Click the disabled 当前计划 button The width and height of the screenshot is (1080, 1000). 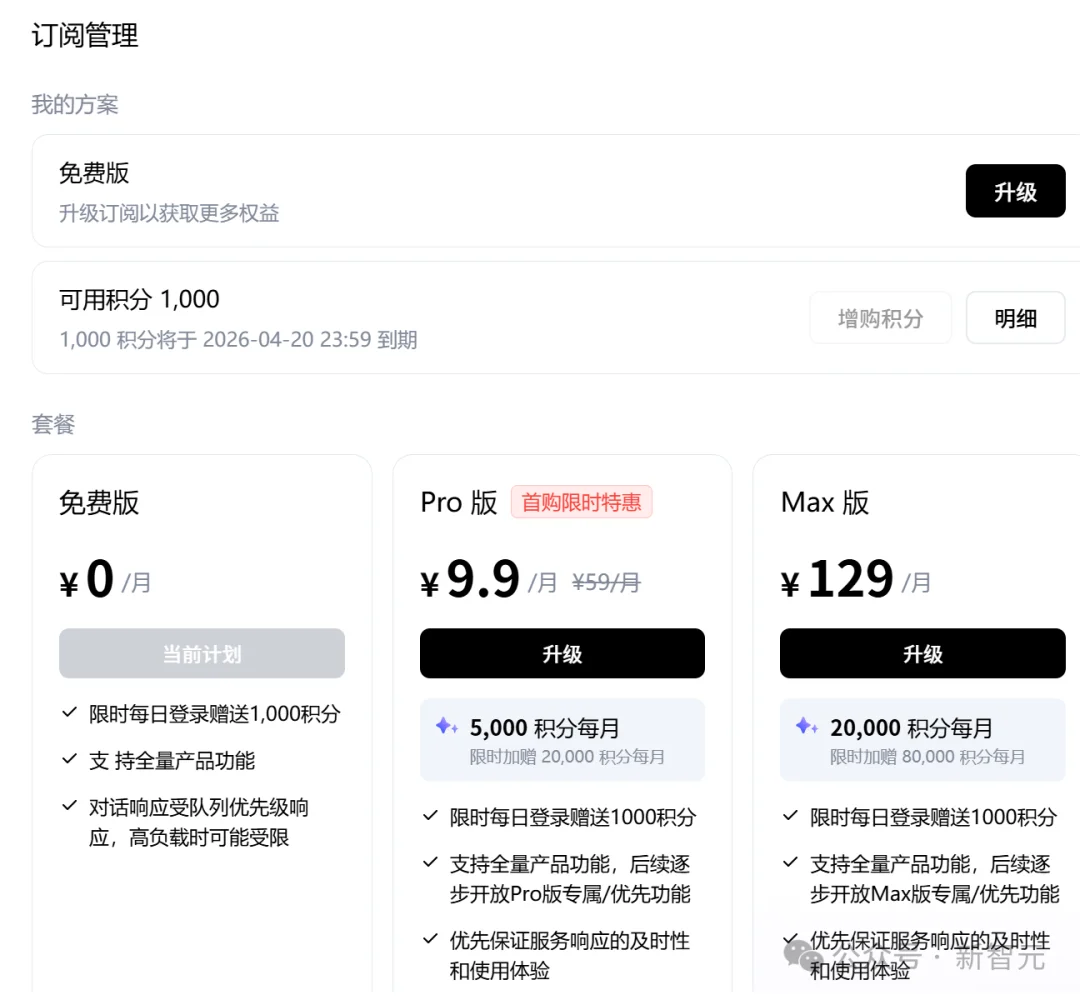(202, 653)
